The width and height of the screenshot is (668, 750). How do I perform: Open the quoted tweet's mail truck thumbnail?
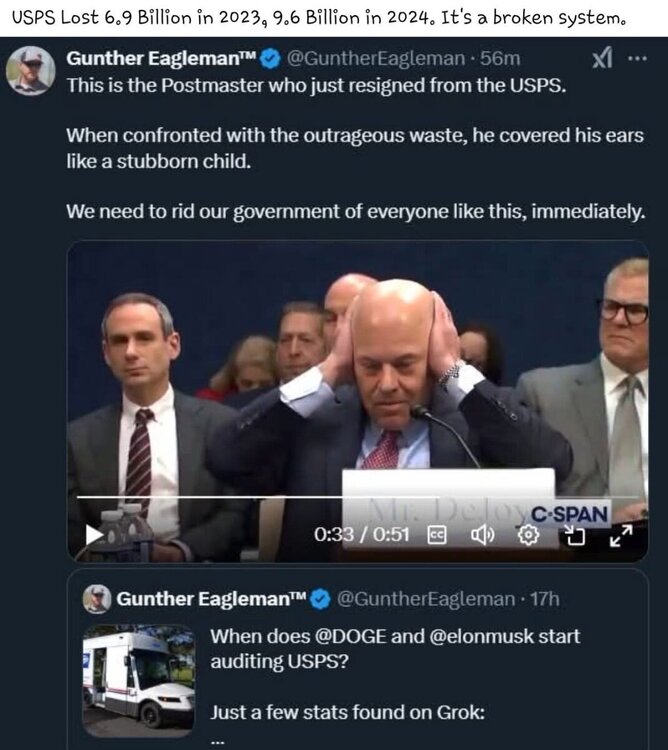[138, 675]
